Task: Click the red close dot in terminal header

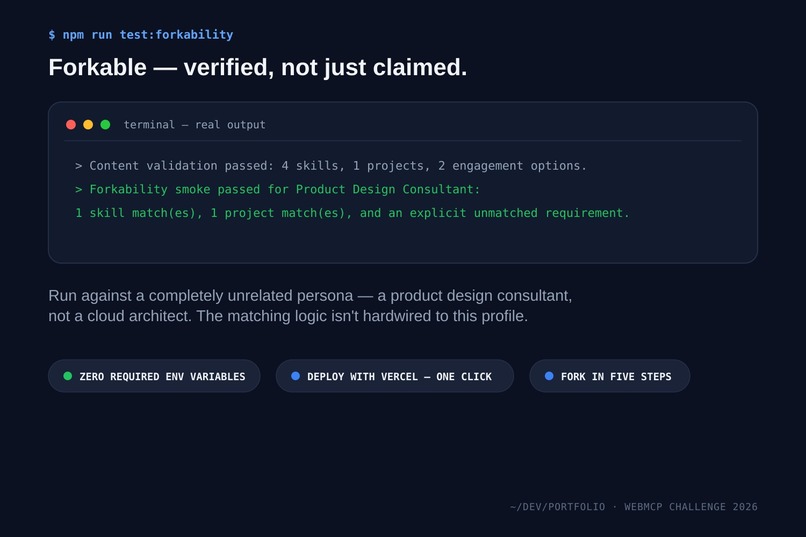Action: coord(71,124)
